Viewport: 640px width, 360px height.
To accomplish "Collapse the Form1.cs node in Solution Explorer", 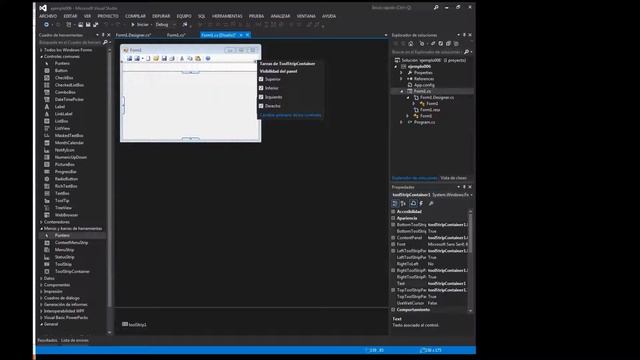I will [x=402, y=91].
